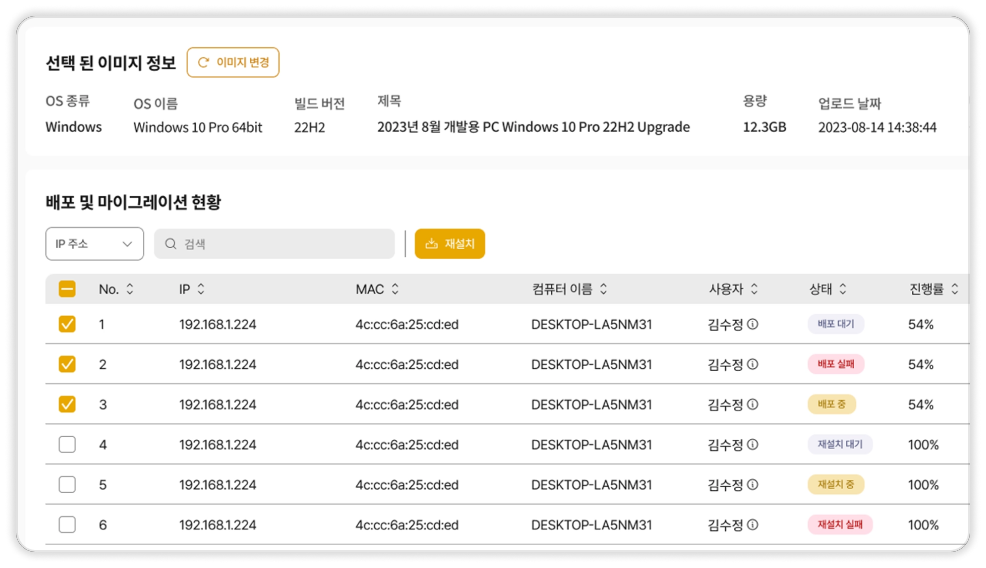Check the row 4 checkbox
This screenshot has height=568, width=986.
coord(67,445)
